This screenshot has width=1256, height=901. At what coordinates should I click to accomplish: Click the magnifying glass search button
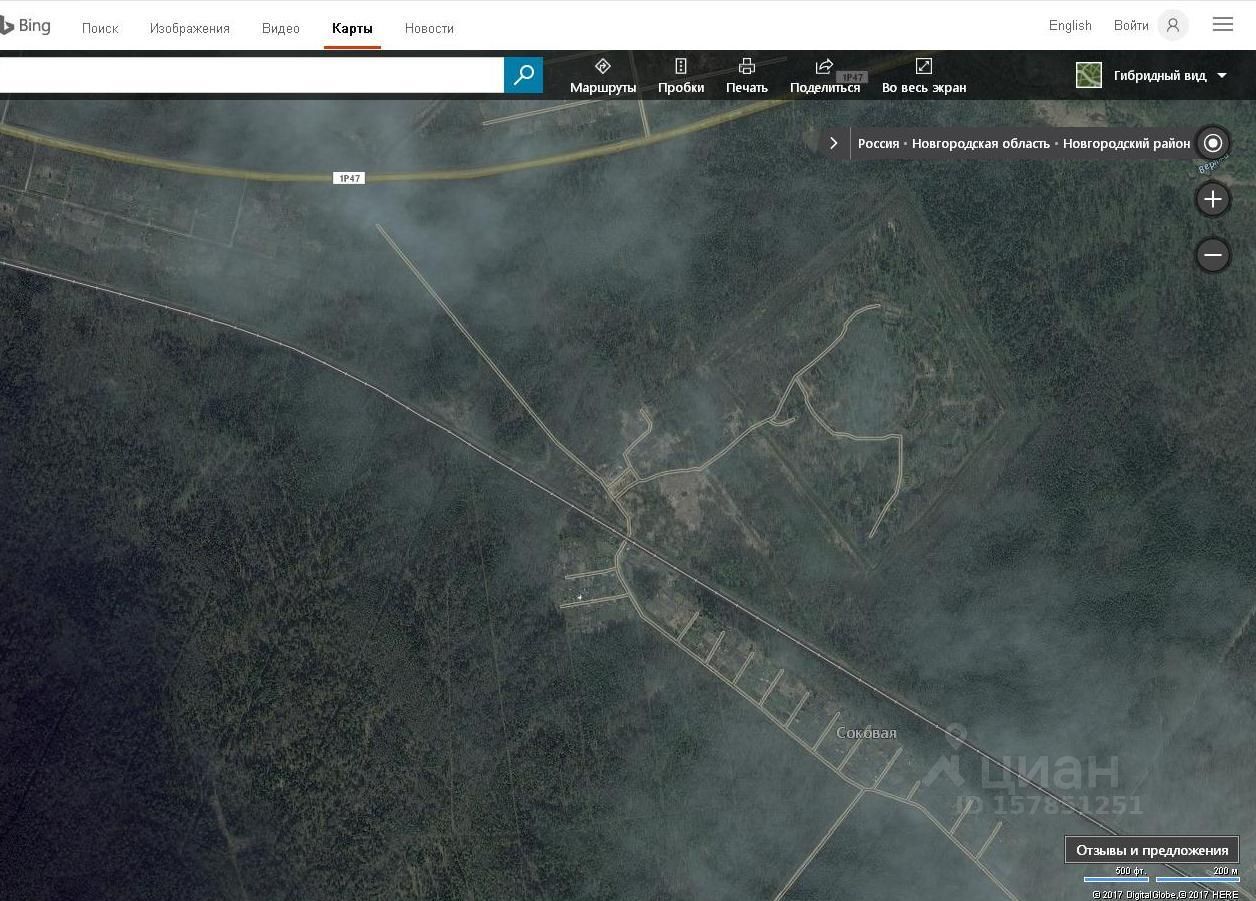pyautogui.click(x=523, y=75)
